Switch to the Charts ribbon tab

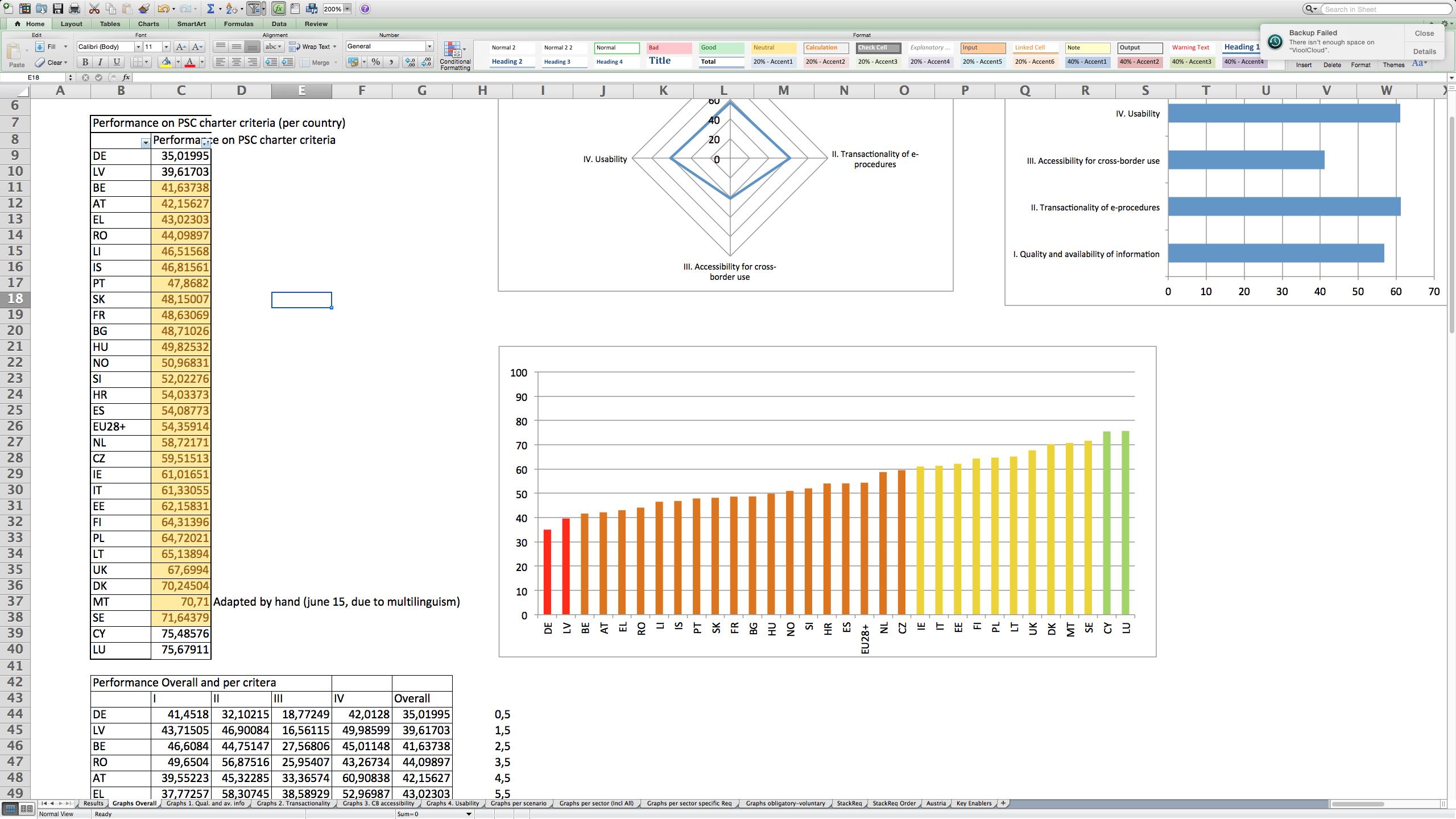click(x=148, y=24)
